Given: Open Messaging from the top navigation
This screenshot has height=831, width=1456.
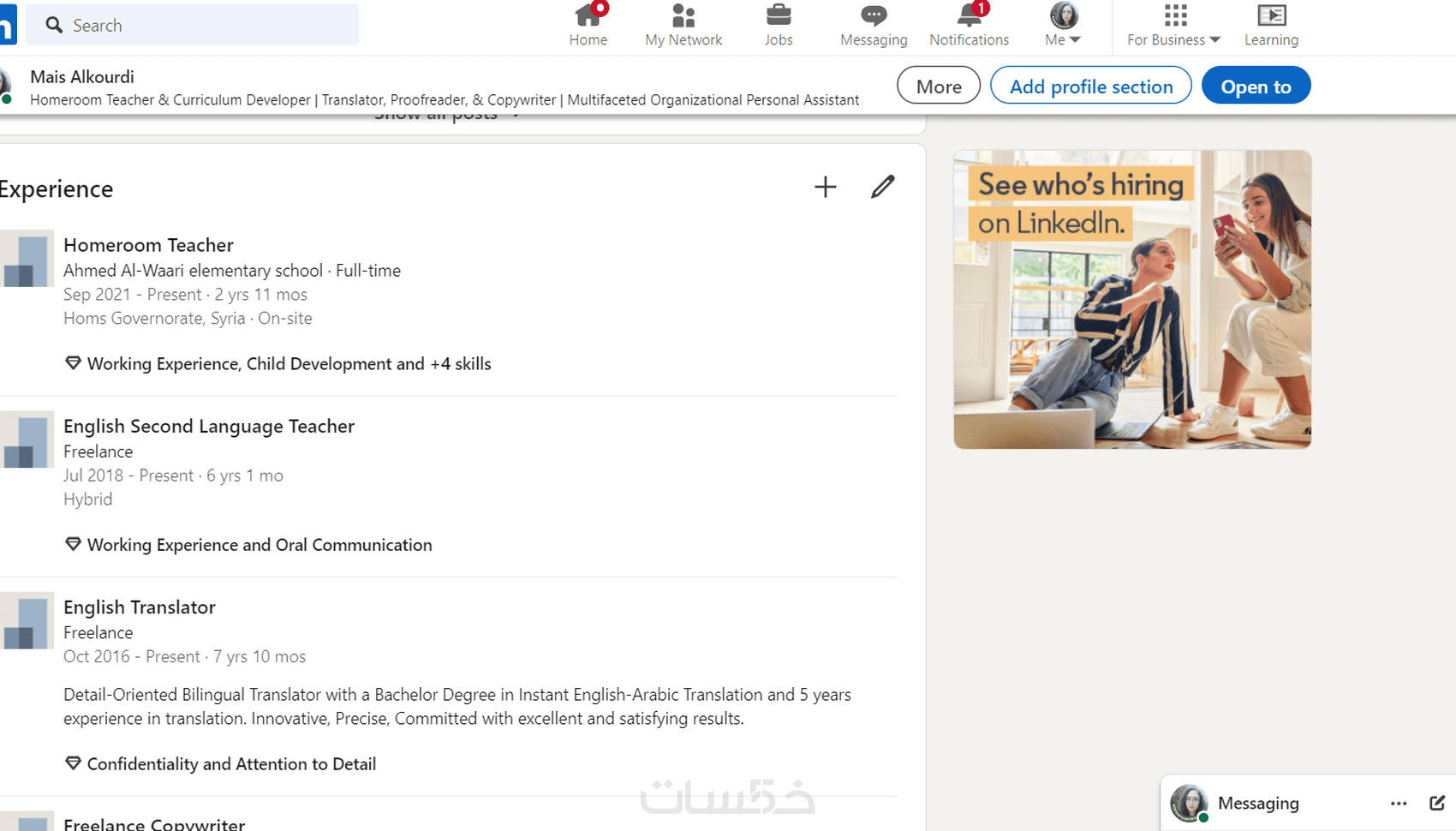Looking at the screenshot, I should [874, 25].
